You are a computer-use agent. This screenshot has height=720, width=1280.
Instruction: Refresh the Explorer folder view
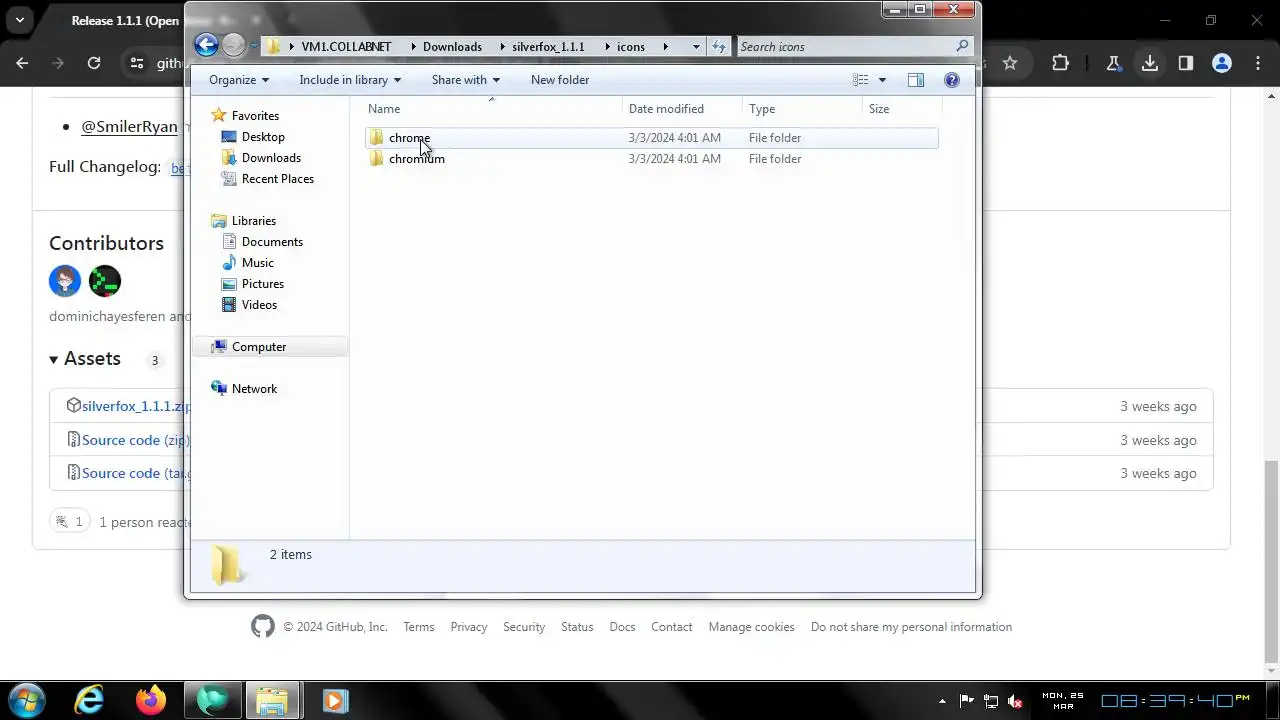point(719,46)
